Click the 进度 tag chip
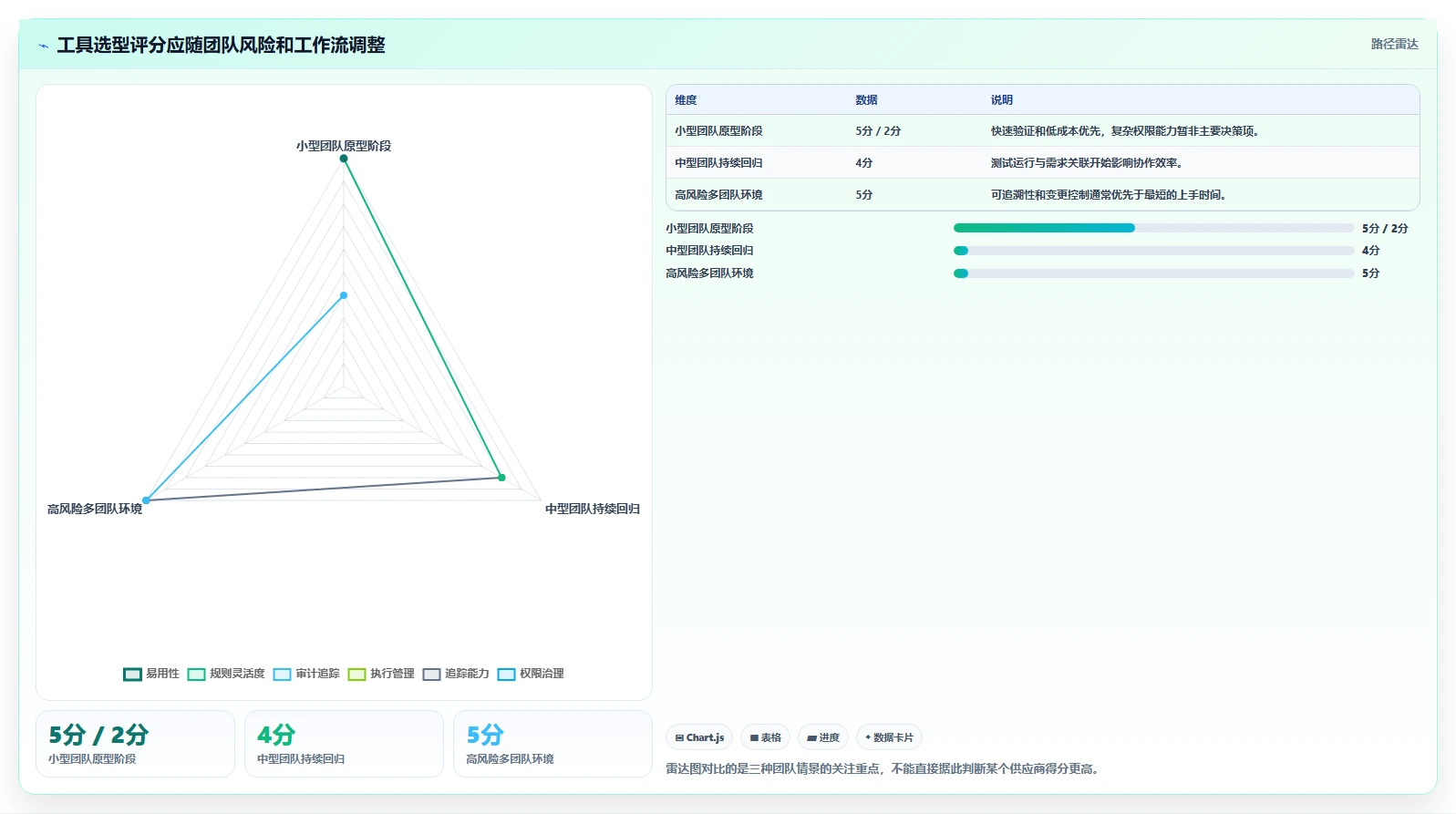 tap(823, 737)
